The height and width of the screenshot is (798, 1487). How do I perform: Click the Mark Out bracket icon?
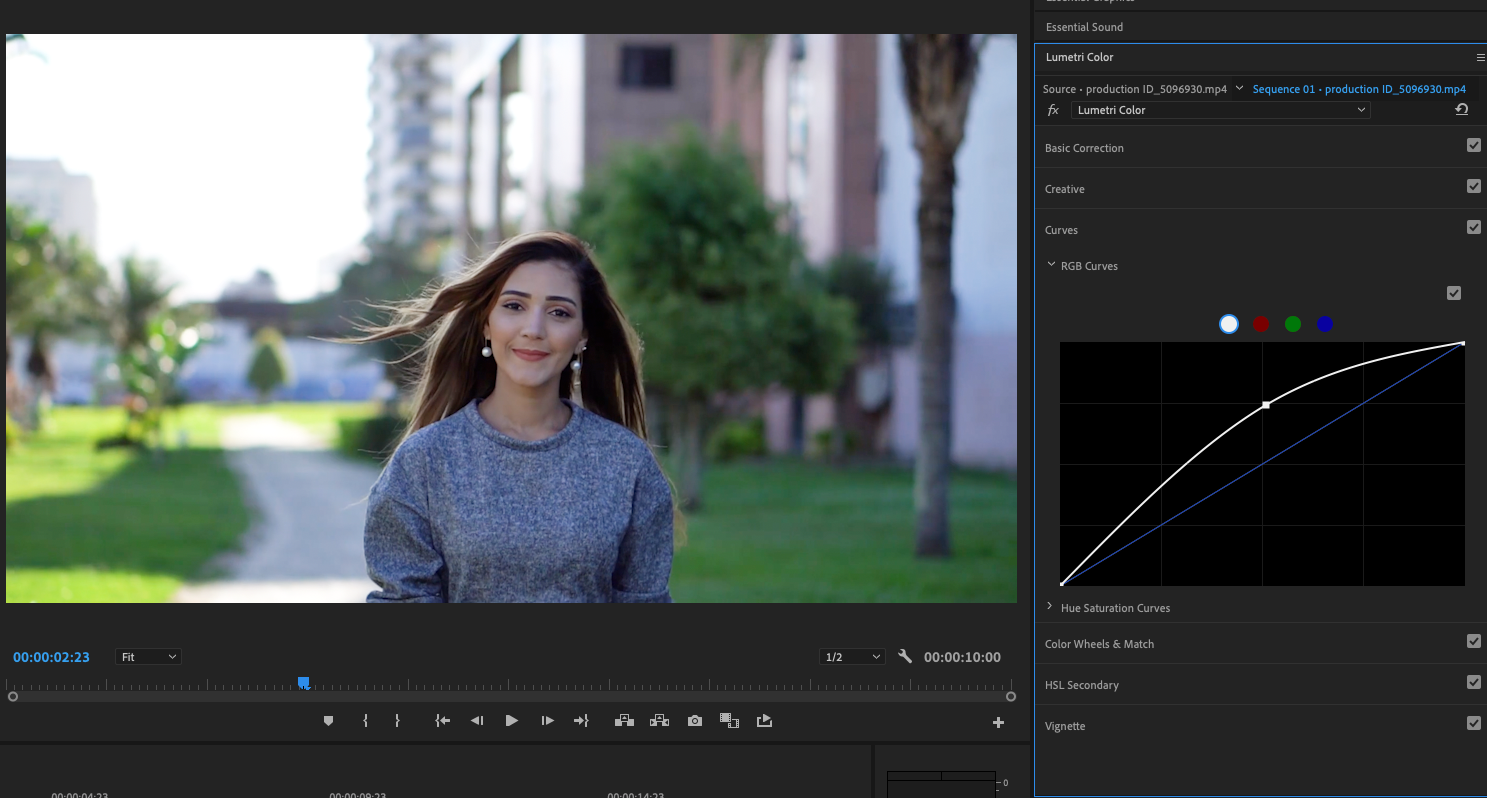(x=397, y=721)
